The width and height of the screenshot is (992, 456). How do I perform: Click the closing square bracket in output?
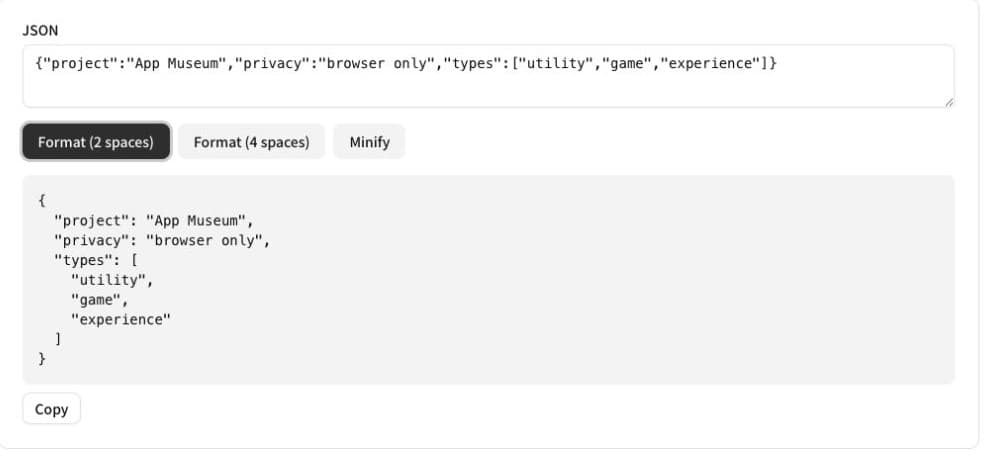[x=58, y=340]
